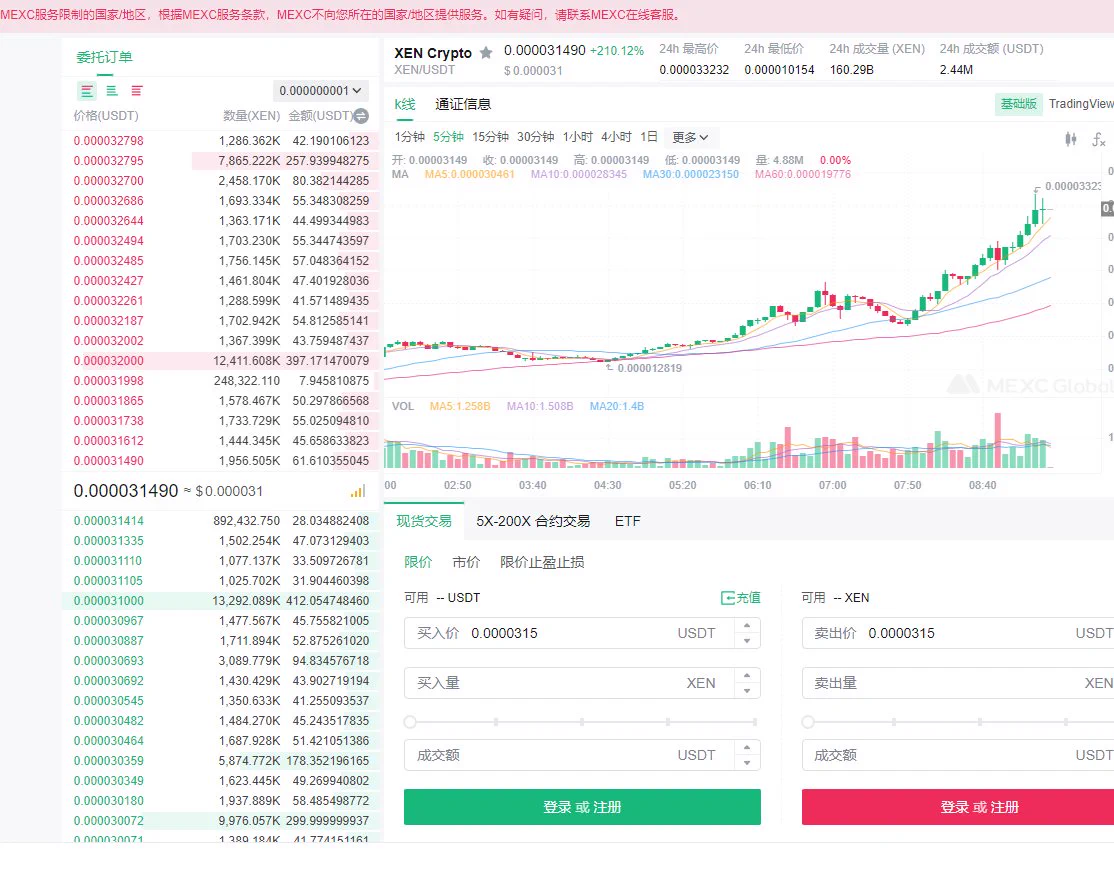Select buy order at price 0.000030072

(221, 821)
